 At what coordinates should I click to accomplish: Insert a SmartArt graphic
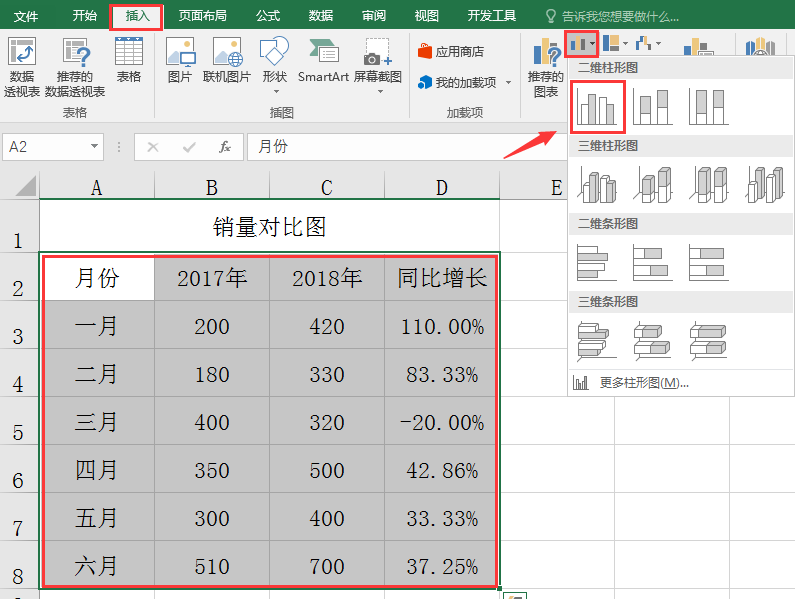[x=323, y=60]
